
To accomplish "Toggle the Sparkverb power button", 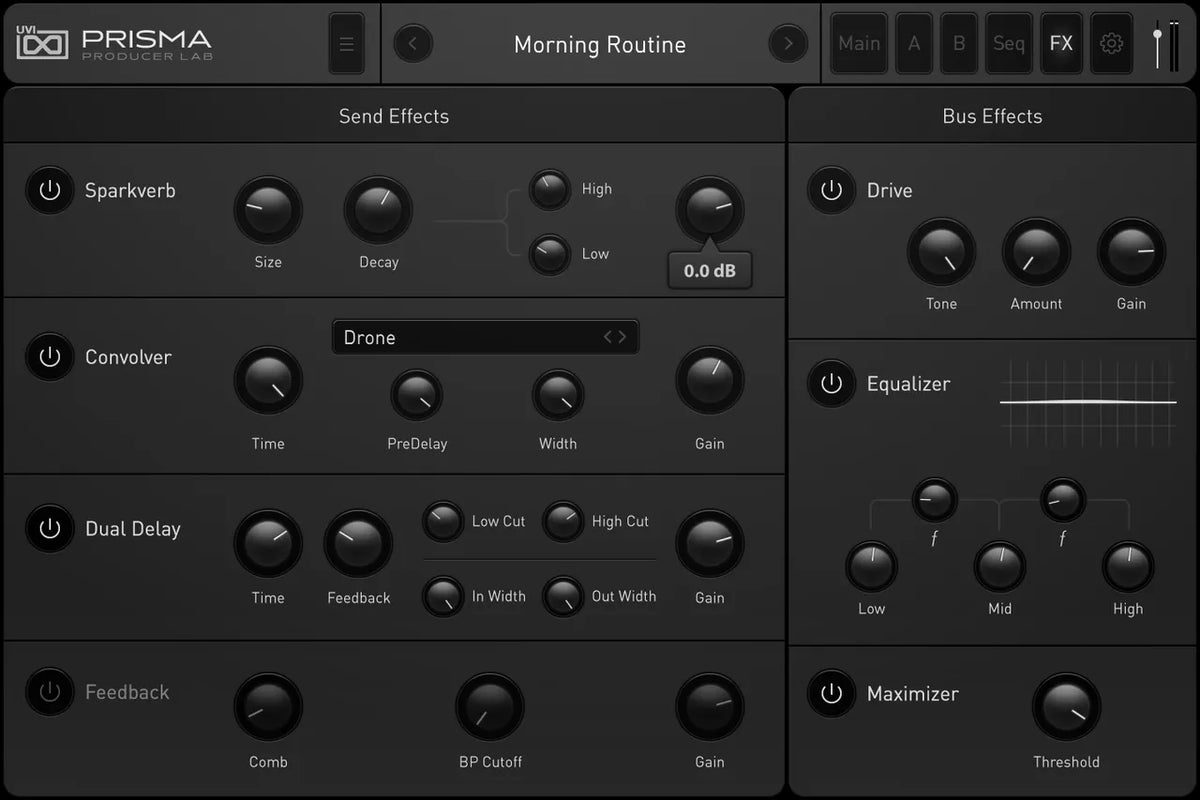I will (x=50, y=190).
